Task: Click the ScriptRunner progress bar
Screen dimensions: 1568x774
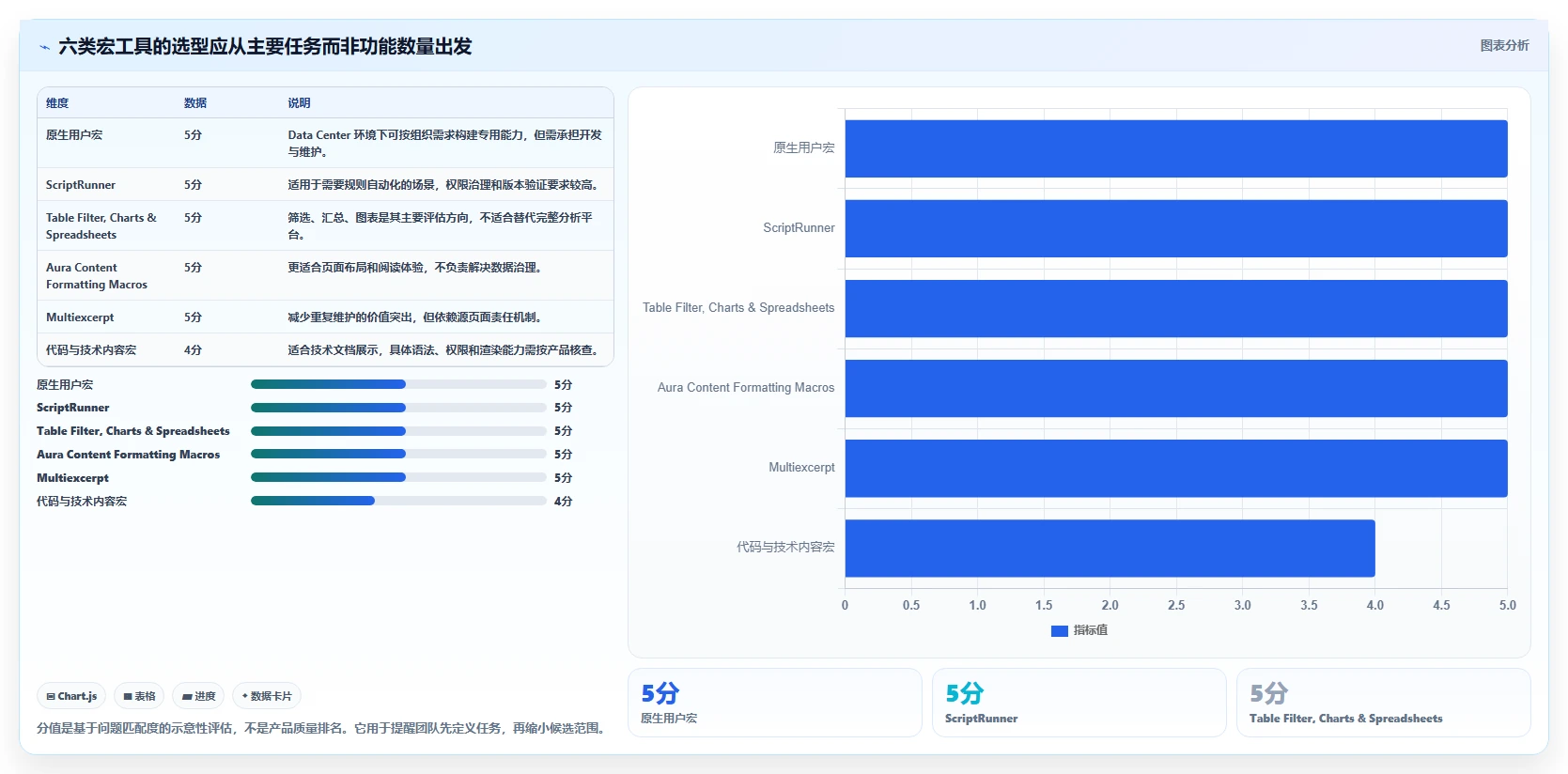Action: (398, 408)
